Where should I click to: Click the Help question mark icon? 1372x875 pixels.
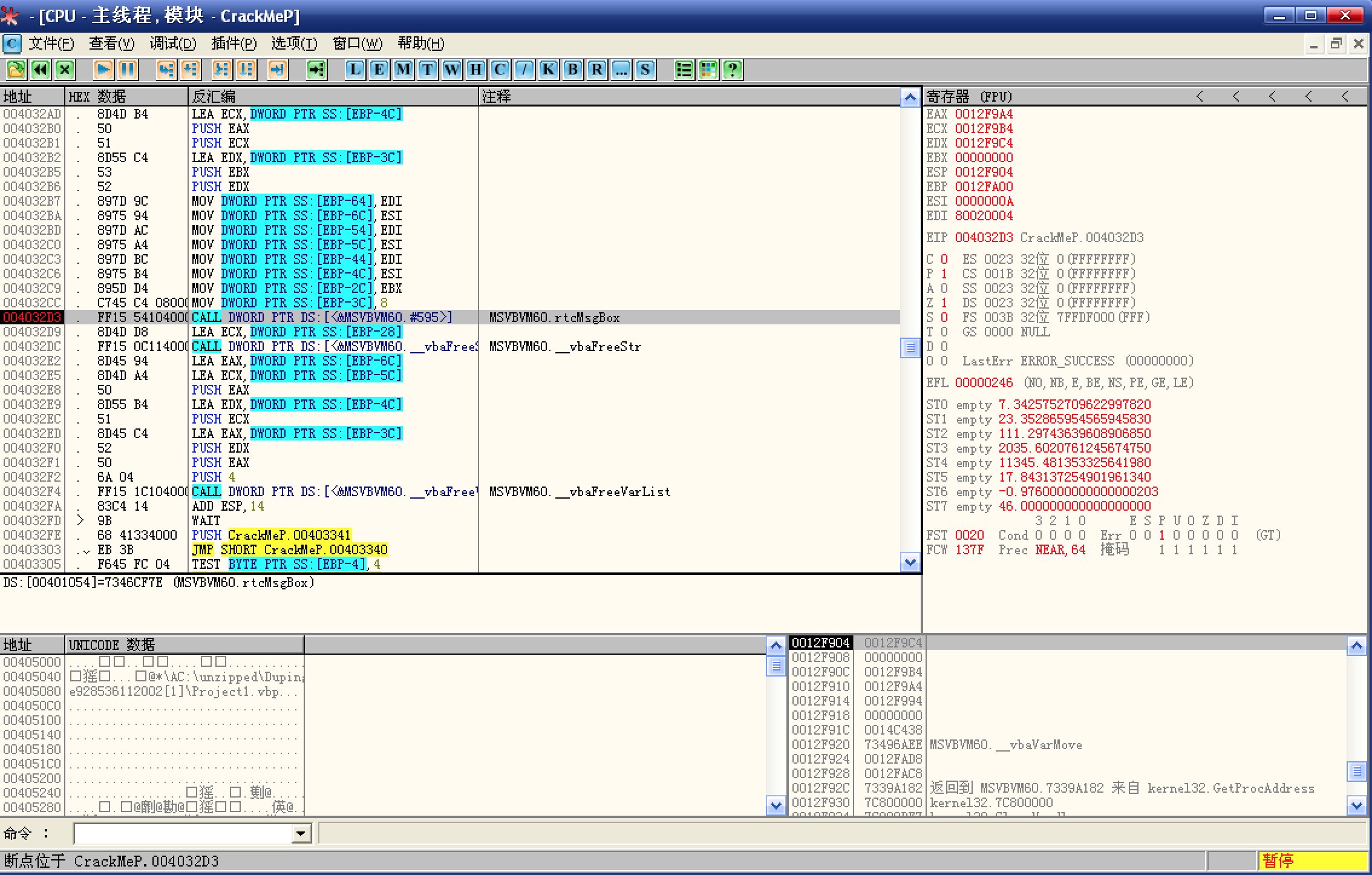(733, 70)
